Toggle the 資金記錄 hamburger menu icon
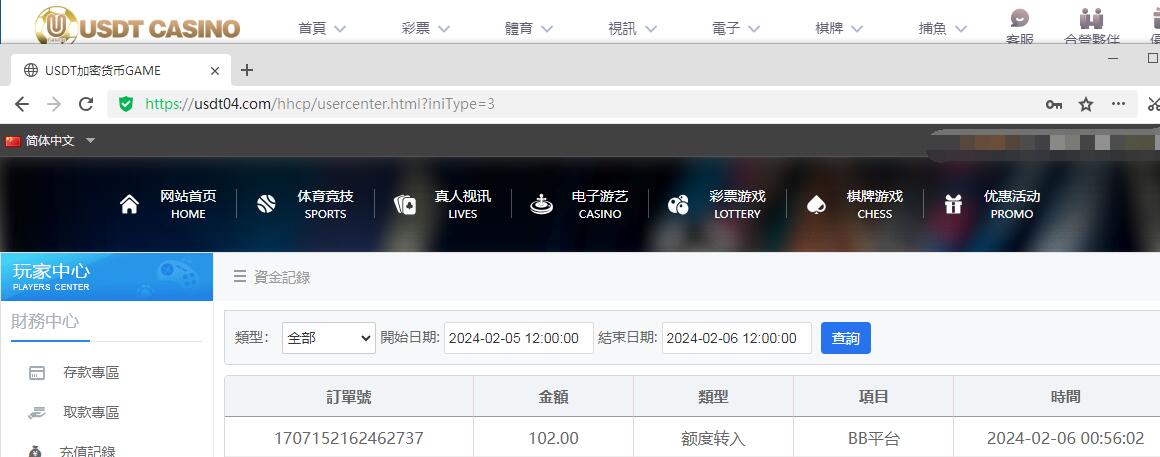This screenshot has width=1160, height=457. point(240,277)
